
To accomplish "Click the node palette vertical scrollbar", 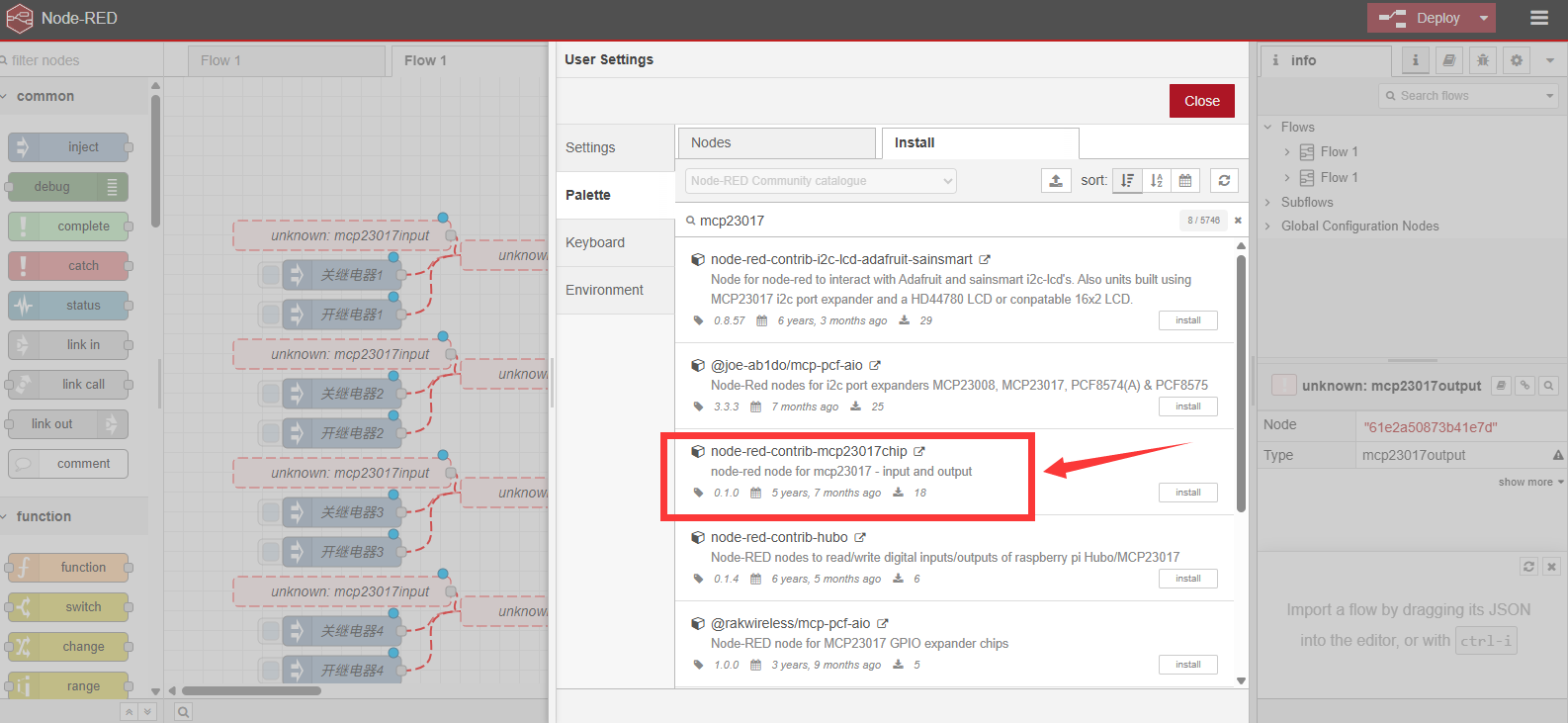I will click(x=155, y=160).
